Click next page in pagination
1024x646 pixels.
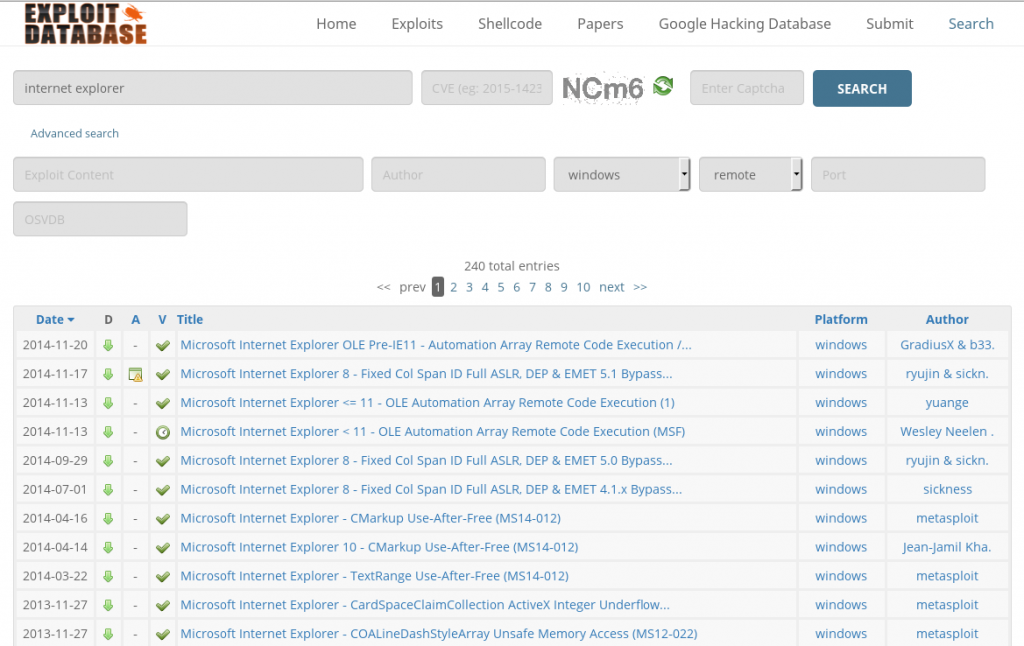click(x=611, y=287)
